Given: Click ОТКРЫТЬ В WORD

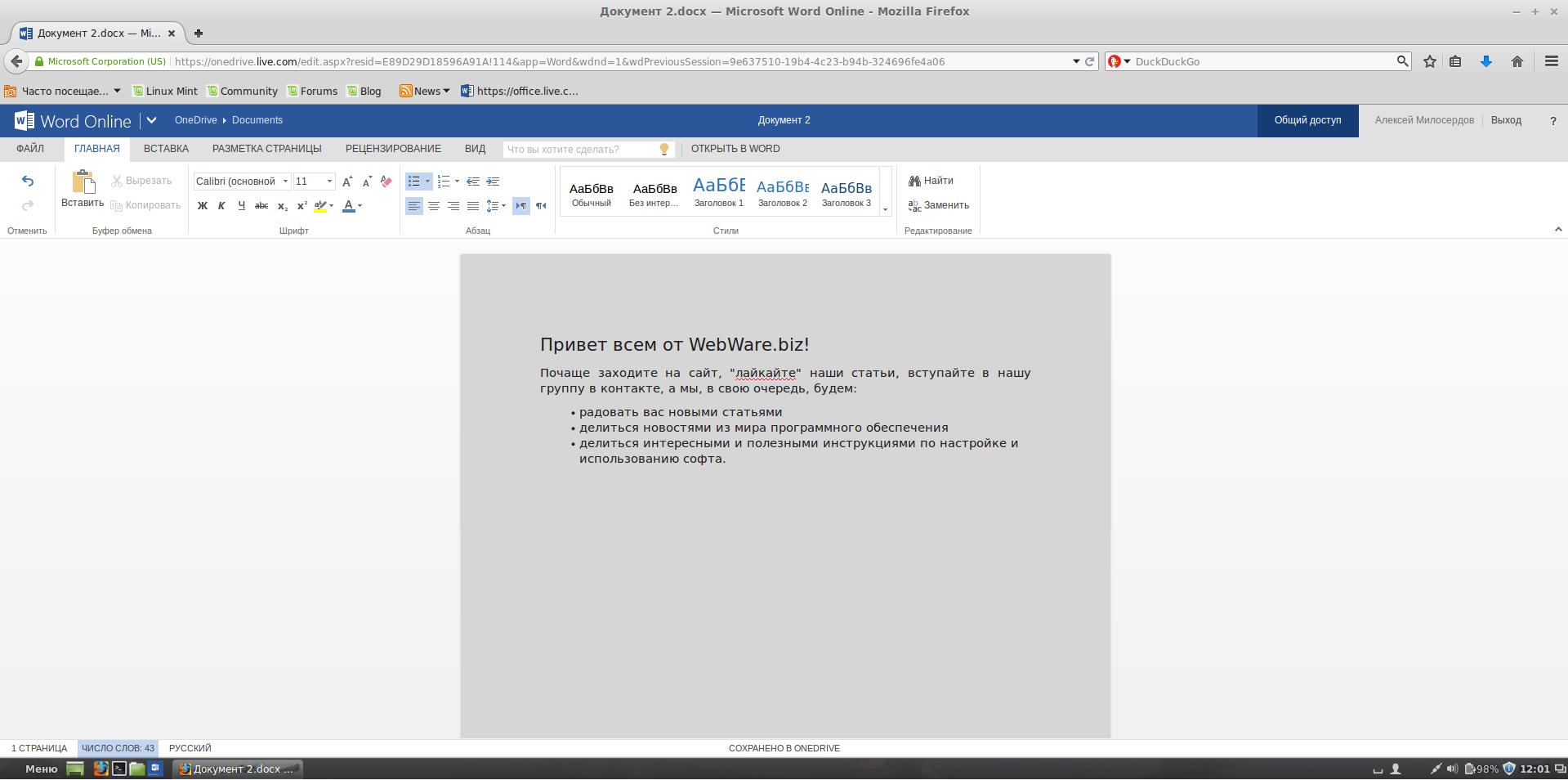Looking at the screenshot, I should point(735,149).
